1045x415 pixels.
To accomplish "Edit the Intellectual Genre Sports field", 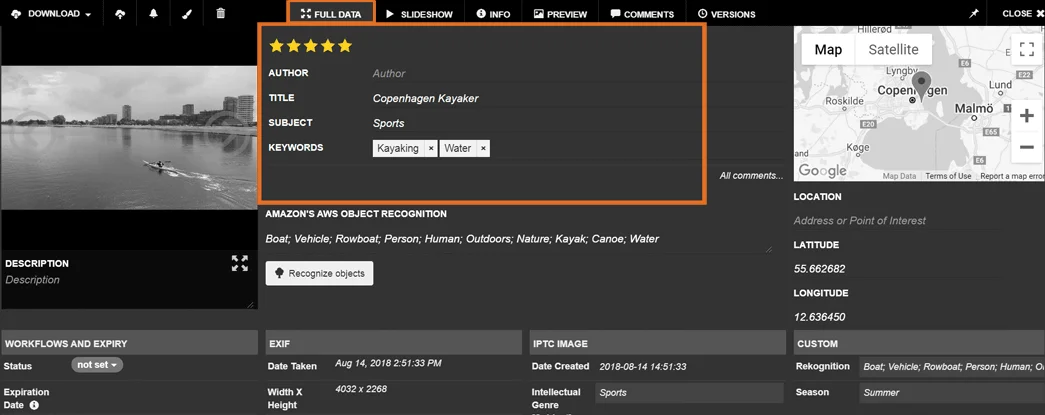I will point(689,393).
